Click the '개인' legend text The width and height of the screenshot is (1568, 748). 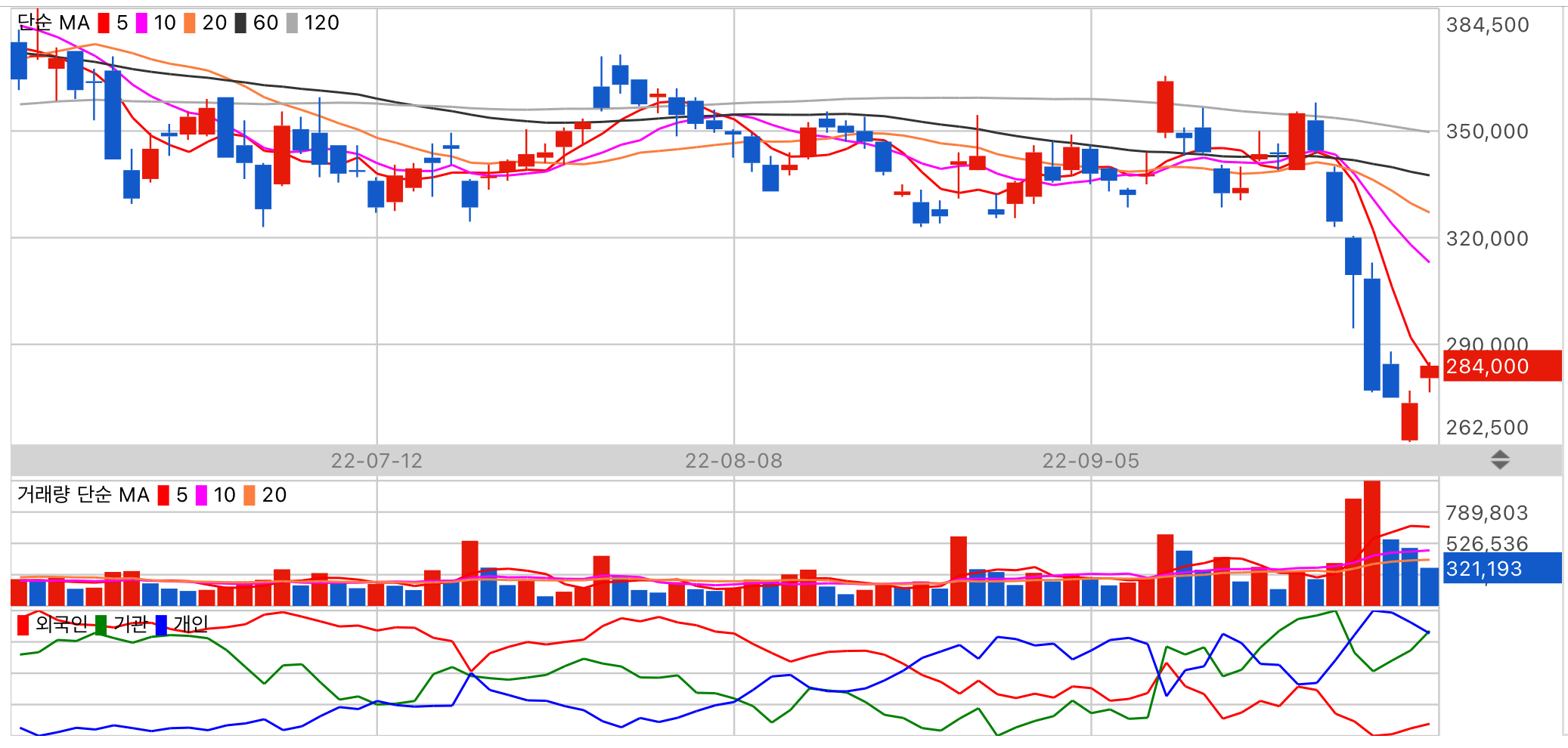pyautogui.click(x=191, y=624)
